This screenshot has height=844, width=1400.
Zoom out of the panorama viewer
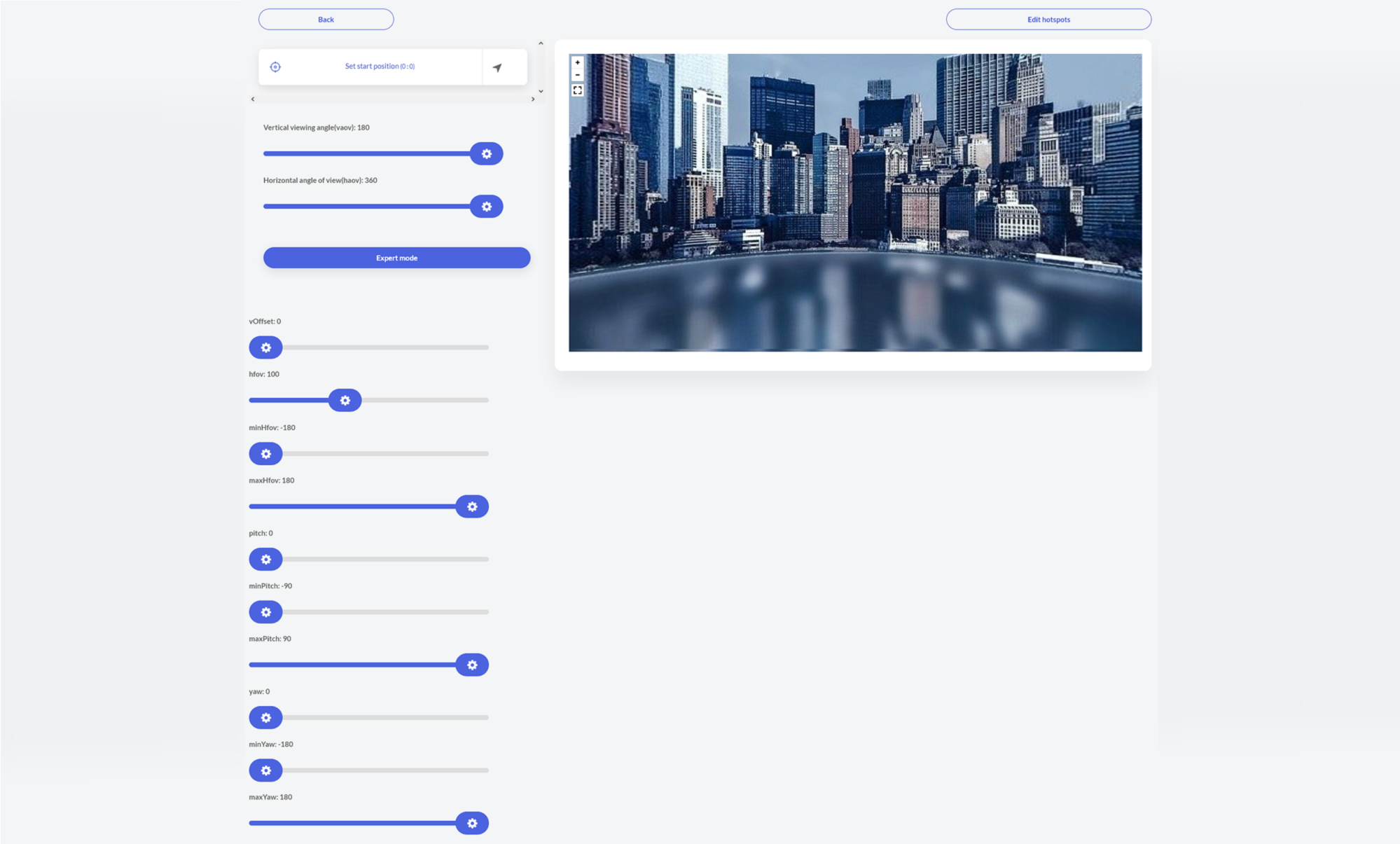[x=577, y=75]
